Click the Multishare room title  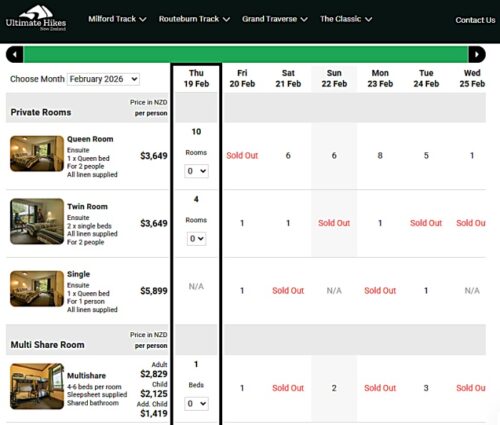coord(86,376)
